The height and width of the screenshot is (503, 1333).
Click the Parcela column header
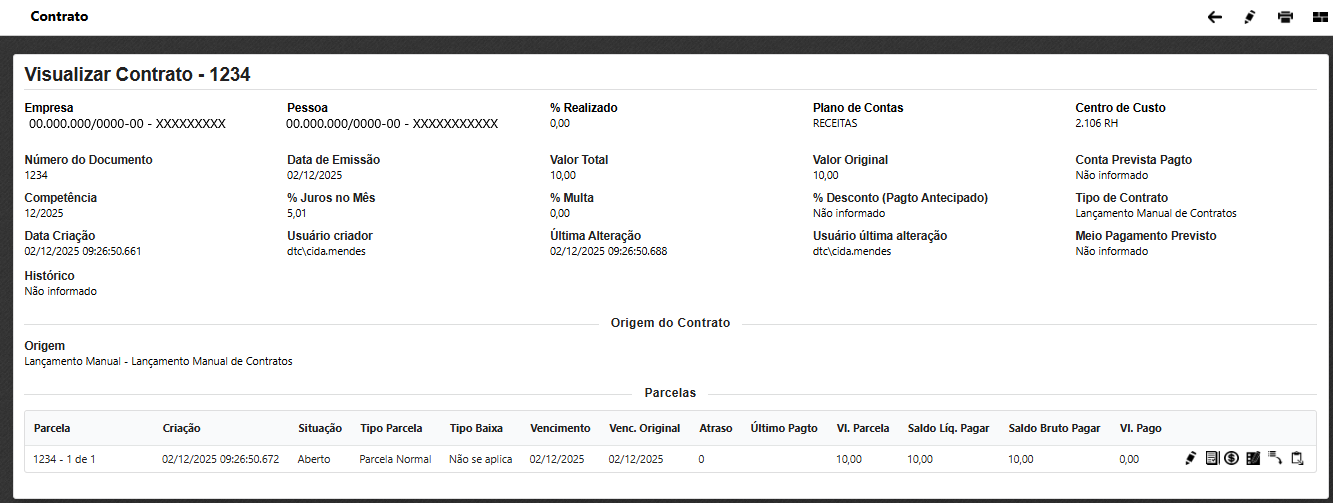(x=52, y=428)
